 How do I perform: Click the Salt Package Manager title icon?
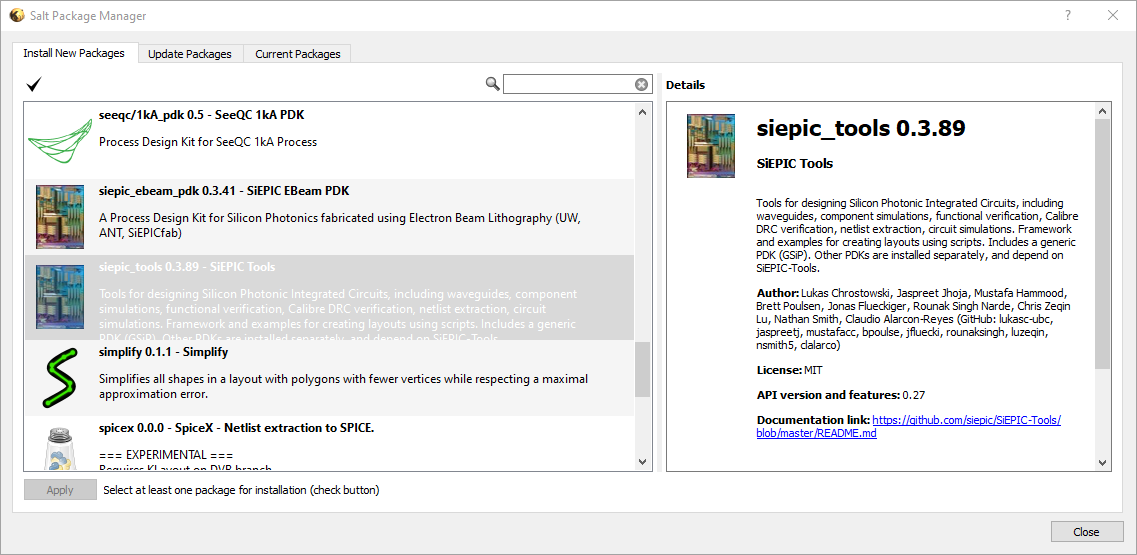point(16,15)
